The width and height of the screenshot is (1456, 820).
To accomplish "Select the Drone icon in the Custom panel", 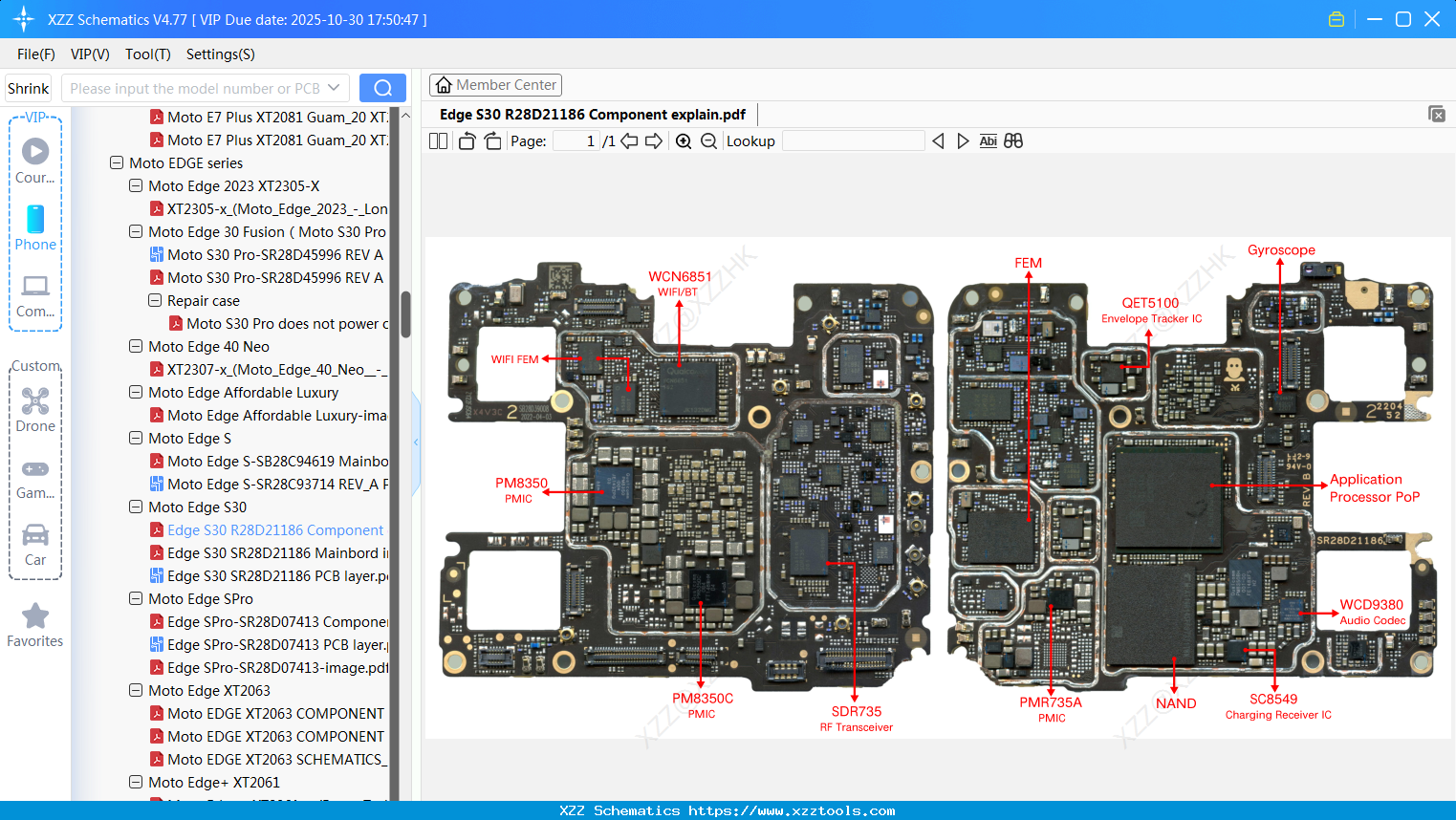I will [34, 401].
